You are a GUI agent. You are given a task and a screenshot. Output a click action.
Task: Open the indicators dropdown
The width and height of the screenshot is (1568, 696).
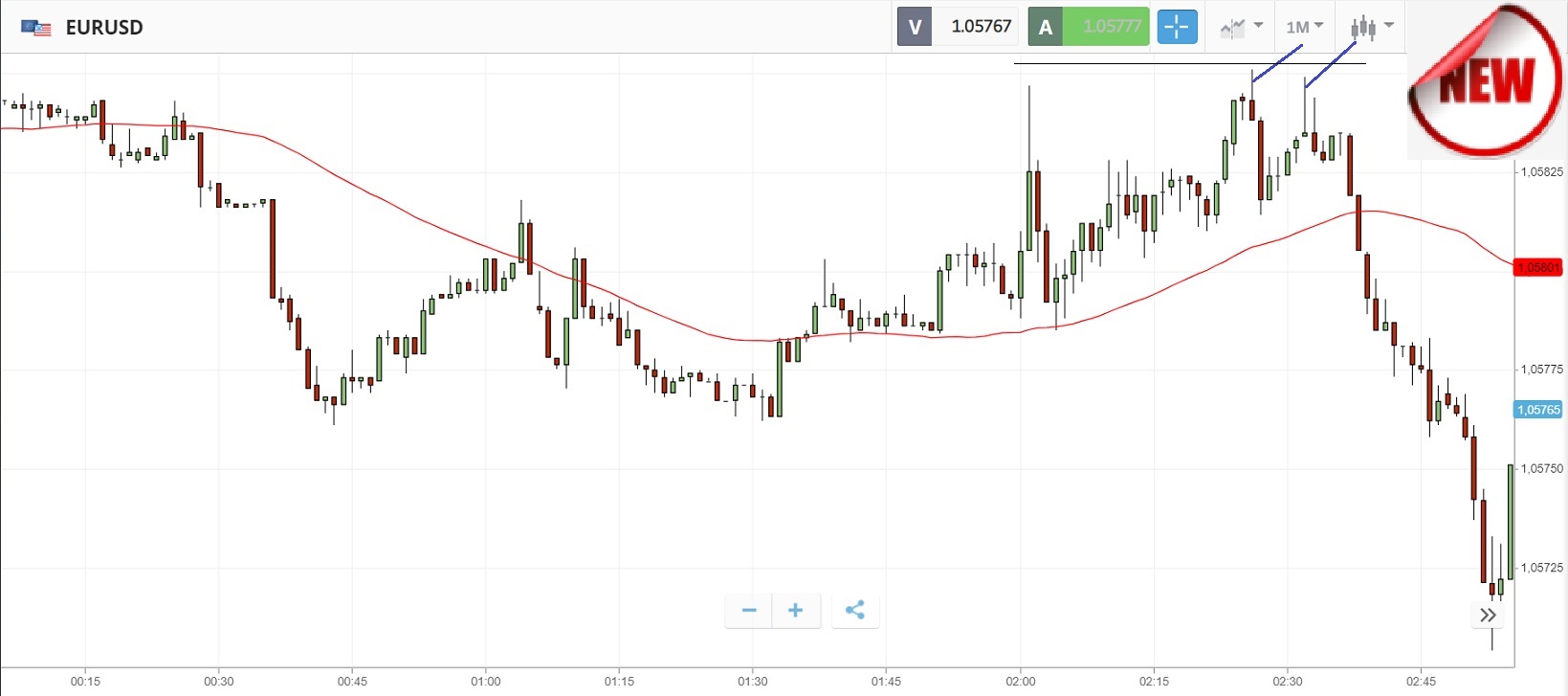(1242, 27)
